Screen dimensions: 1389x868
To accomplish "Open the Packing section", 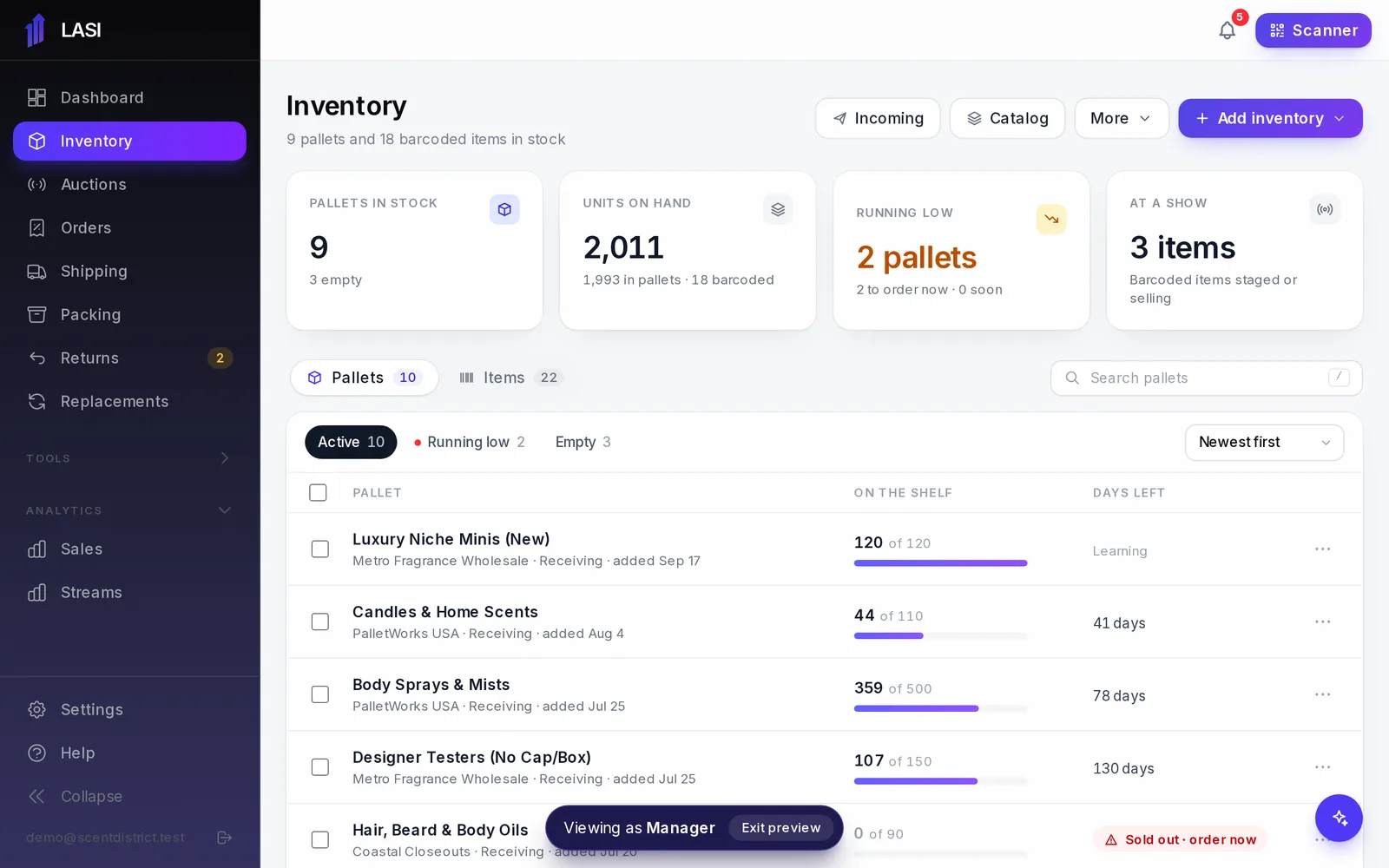I will pyautogui.click(x=129, y=315).
